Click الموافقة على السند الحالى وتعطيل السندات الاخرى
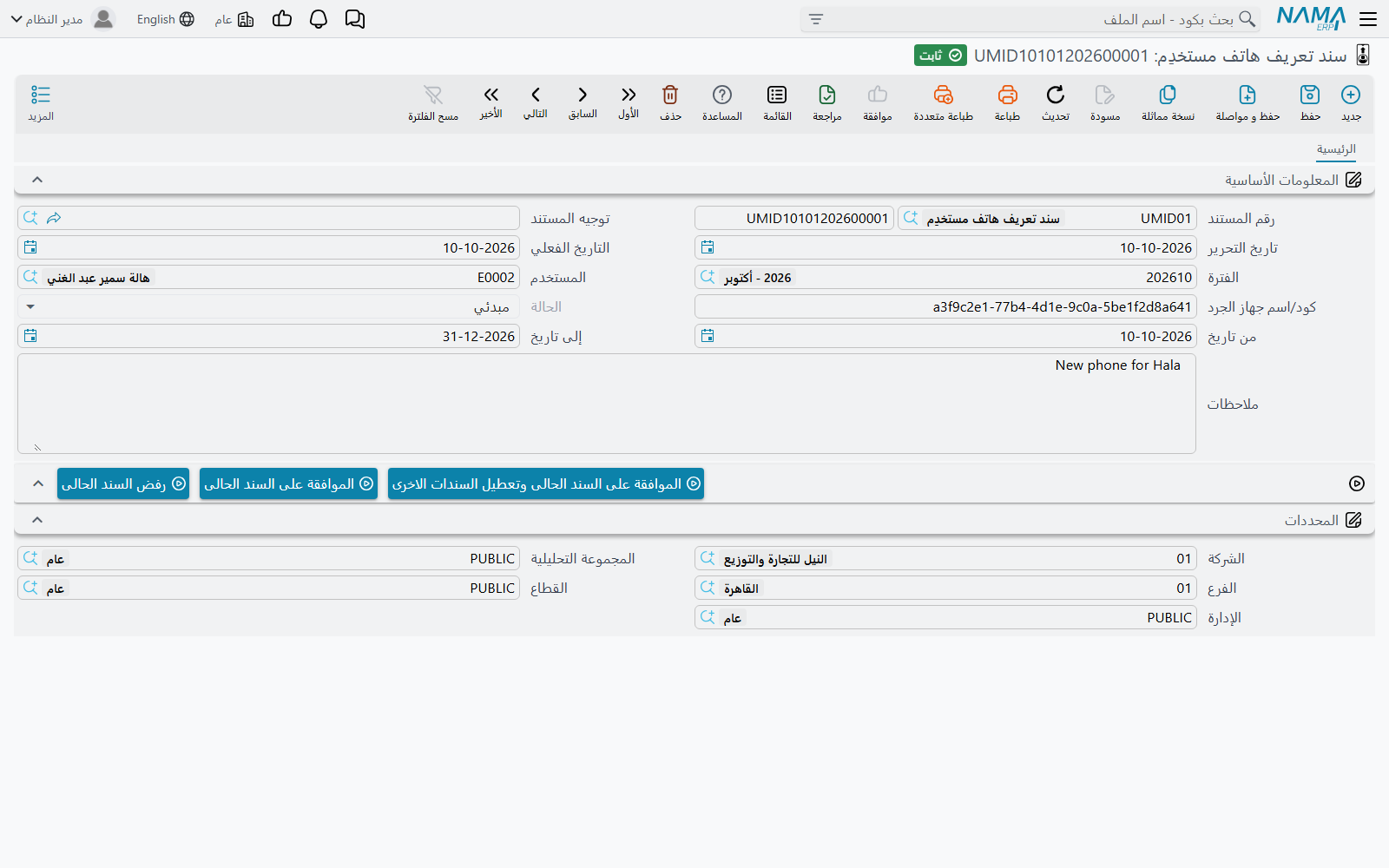Viewport: 1389px width, 868px height. tap(546, 483)
